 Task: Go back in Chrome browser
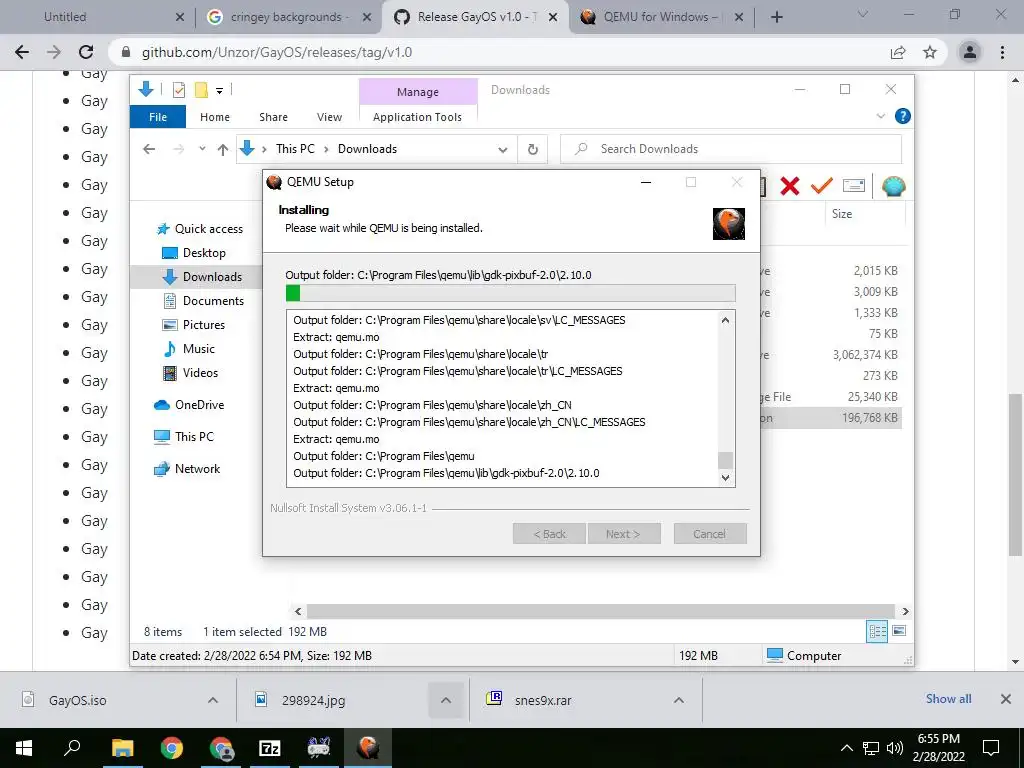coord(22,52)
